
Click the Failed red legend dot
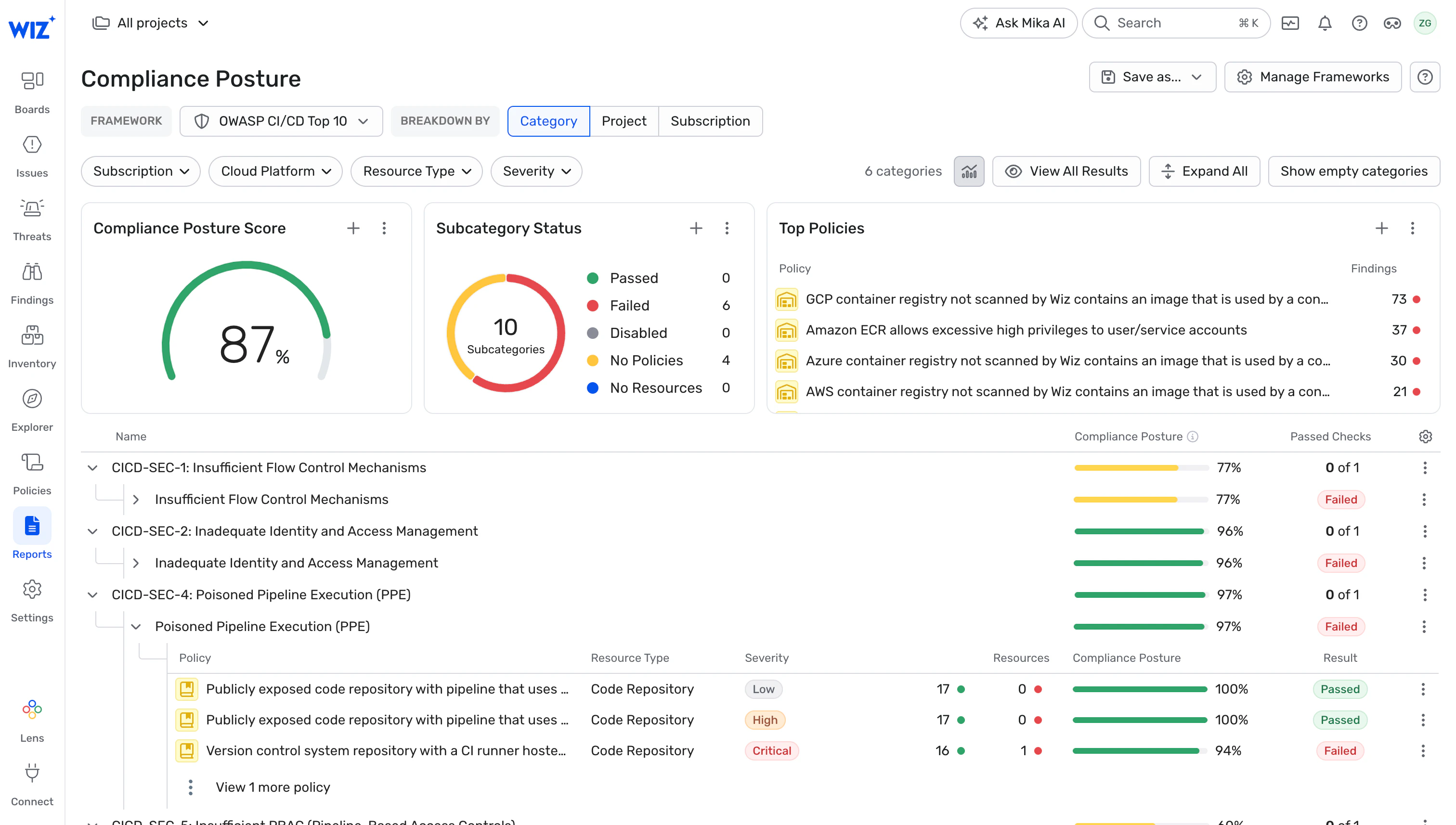pos(592,306)
